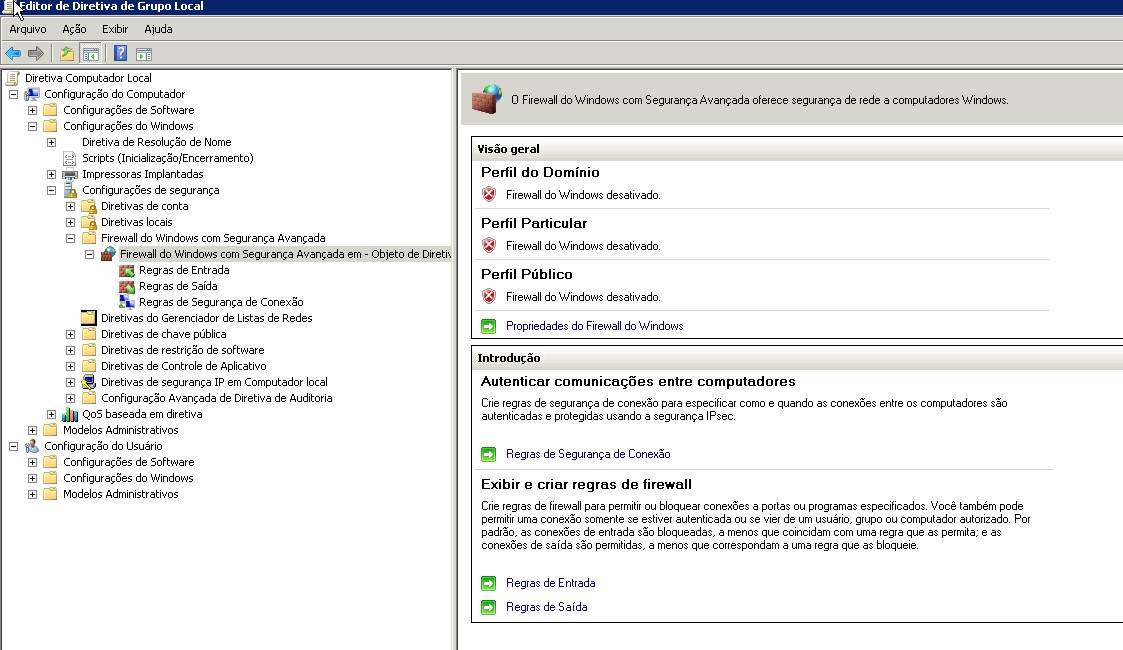The width and height of the screenshot is (1123, 650).
Task: Expand Configurações de Software under Usuário
Action: click(32, 462)
